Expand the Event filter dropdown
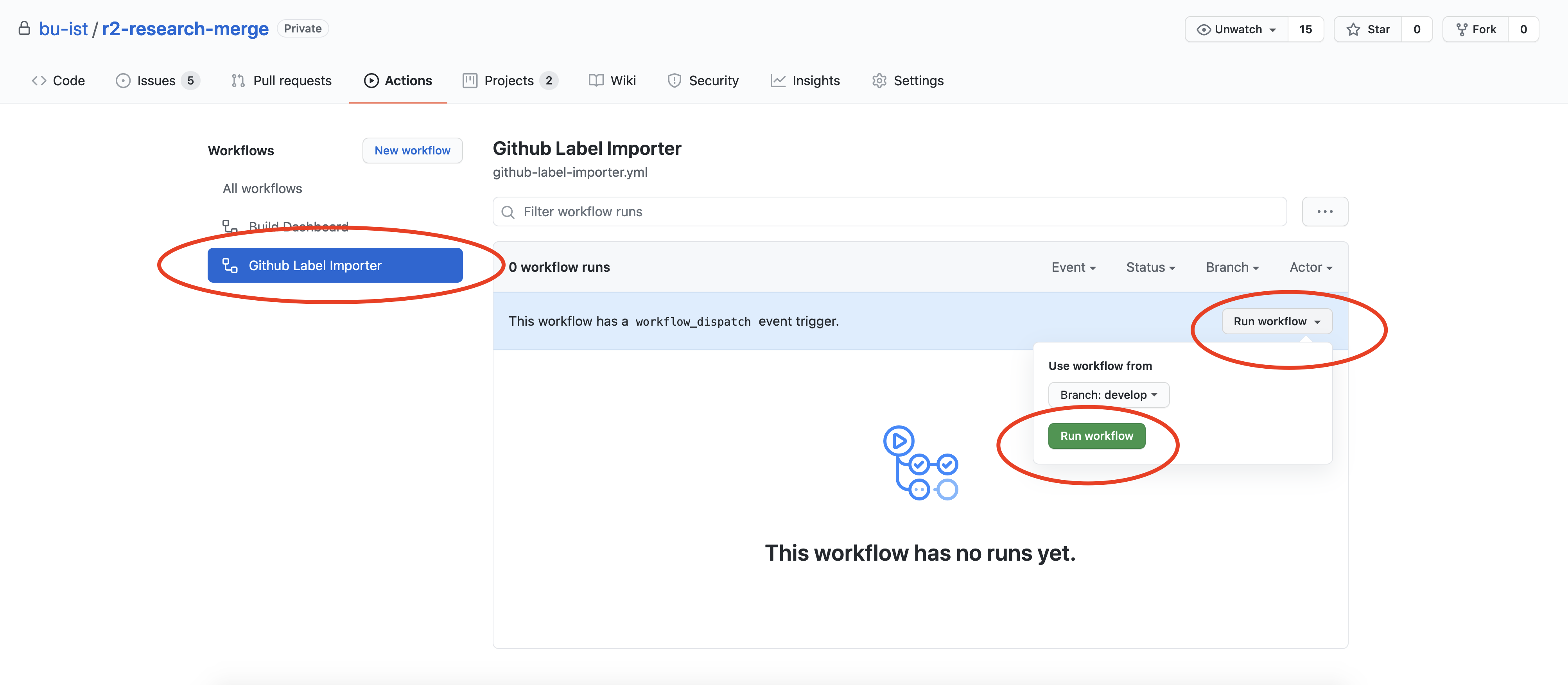This screenshot has height=685, width=1568. [1073, 267]
